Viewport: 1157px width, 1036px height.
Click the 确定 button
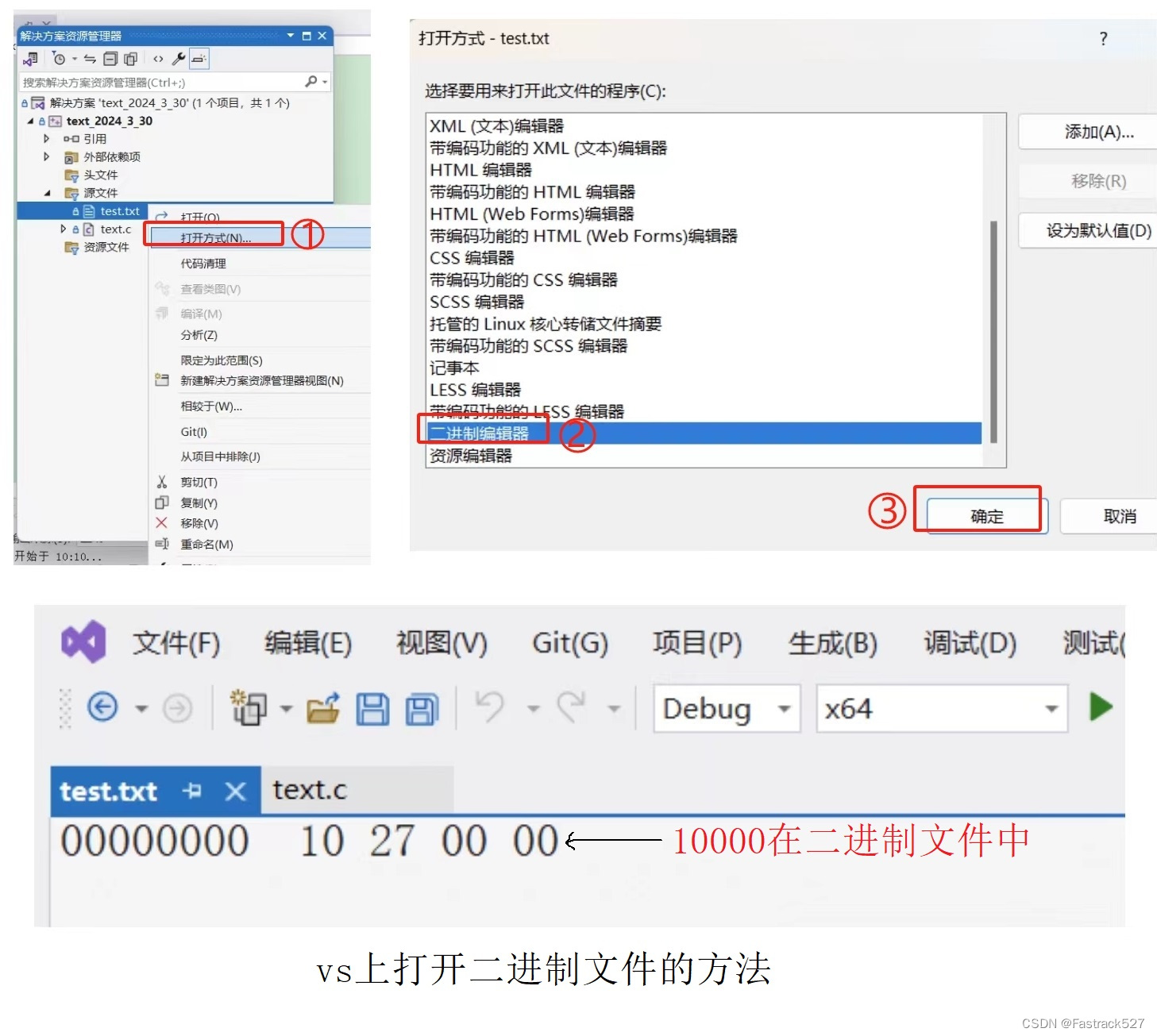point(986,516)
